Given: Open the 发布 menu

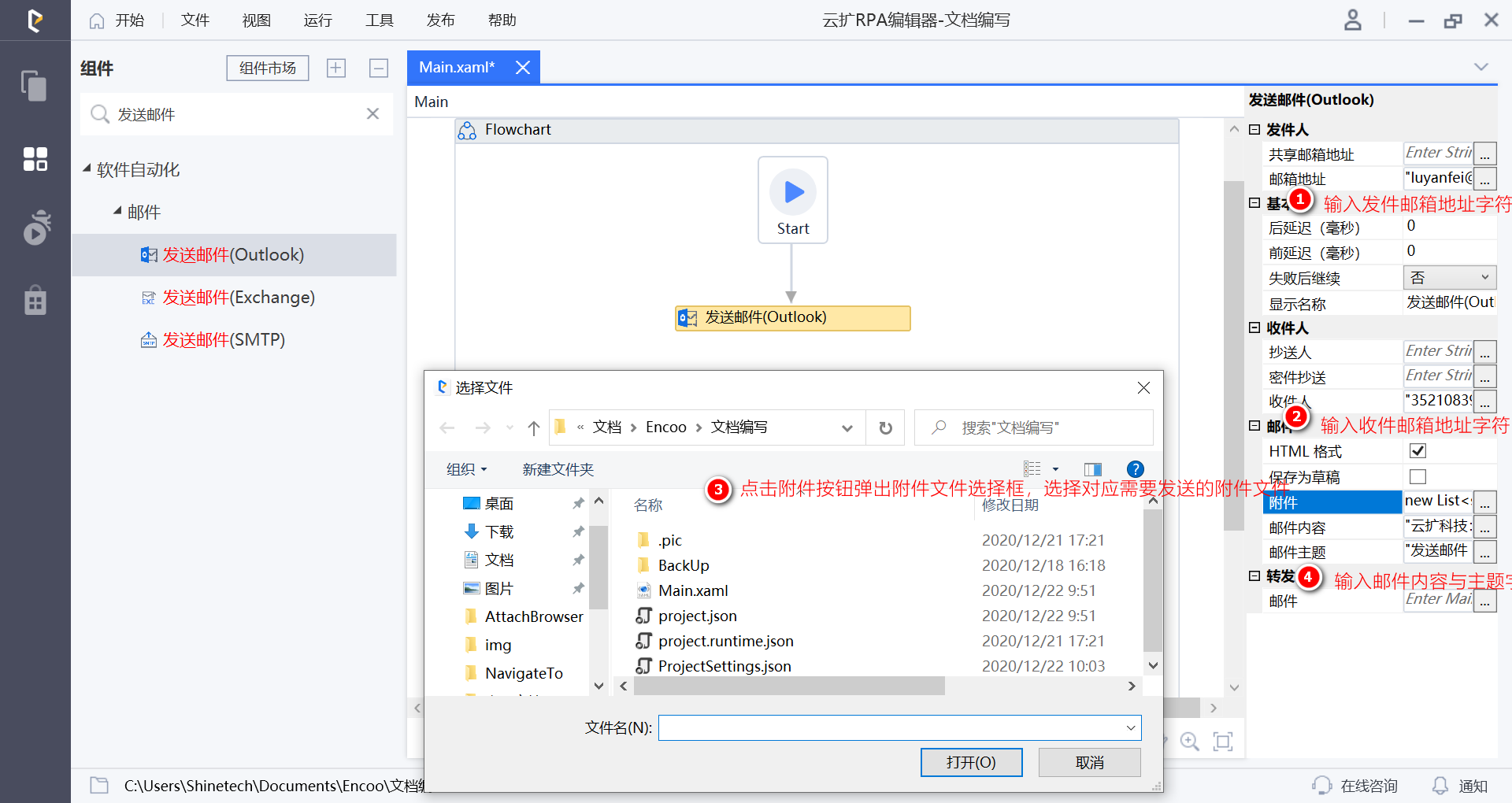Looking at the screenshot, I should point(440,20).
